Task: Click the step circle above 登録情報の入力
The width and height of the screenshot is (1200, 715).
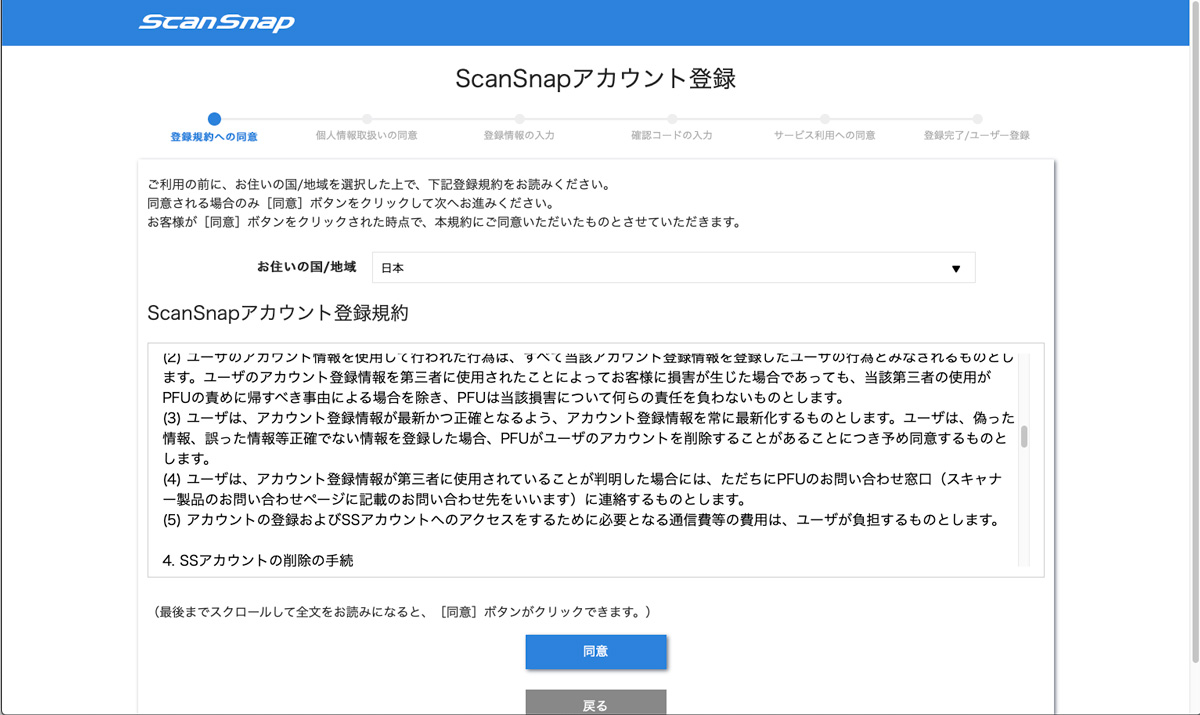Action: [x=519, y=119]
